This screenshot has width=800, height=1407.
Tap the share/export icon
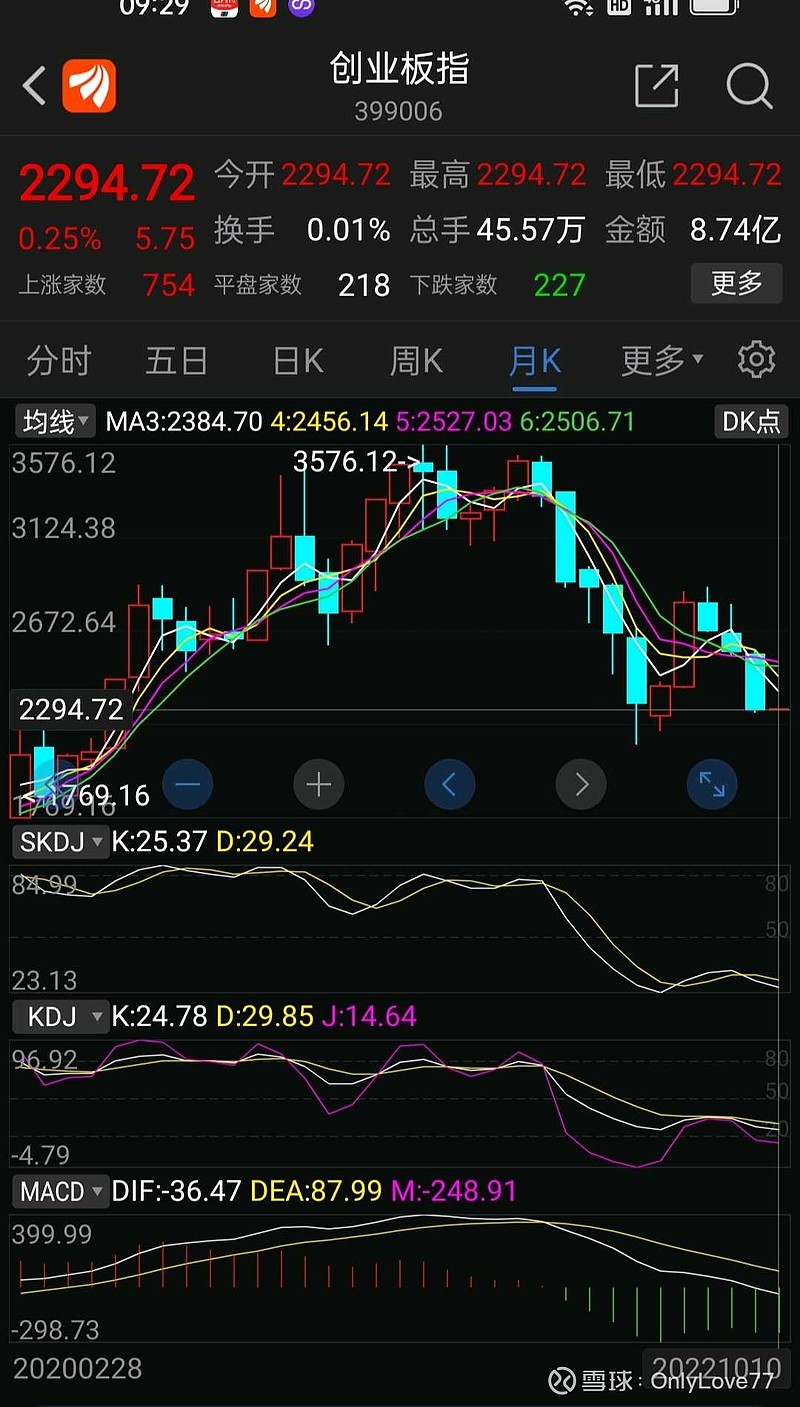pyautogui.click(x=657, y=86)
